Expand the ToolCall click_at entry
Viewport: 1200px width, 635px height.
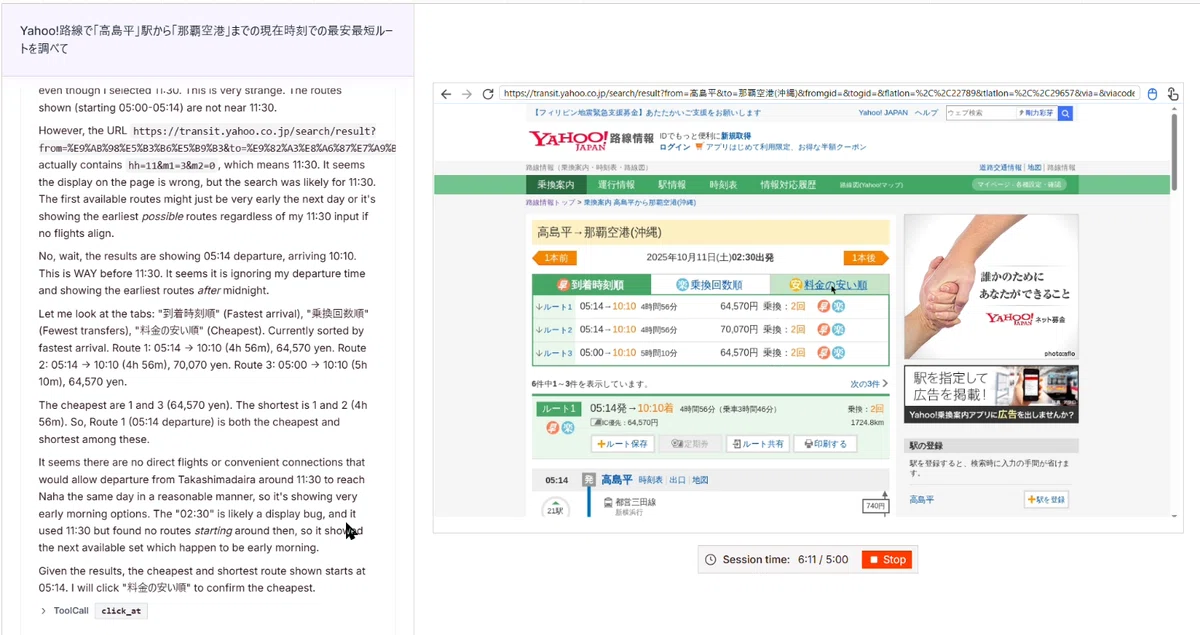pos(43,611)
